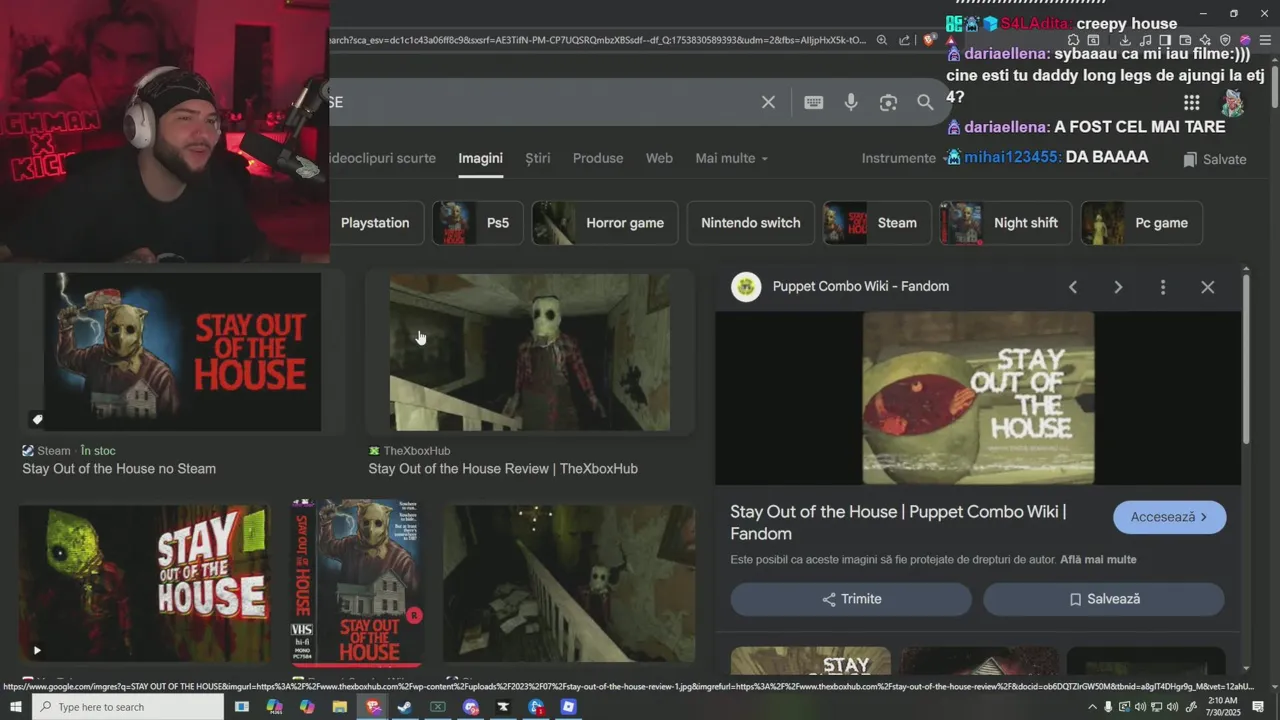Open the Google apps grid
The image size is (1280, 720).
click(1191, 102)
